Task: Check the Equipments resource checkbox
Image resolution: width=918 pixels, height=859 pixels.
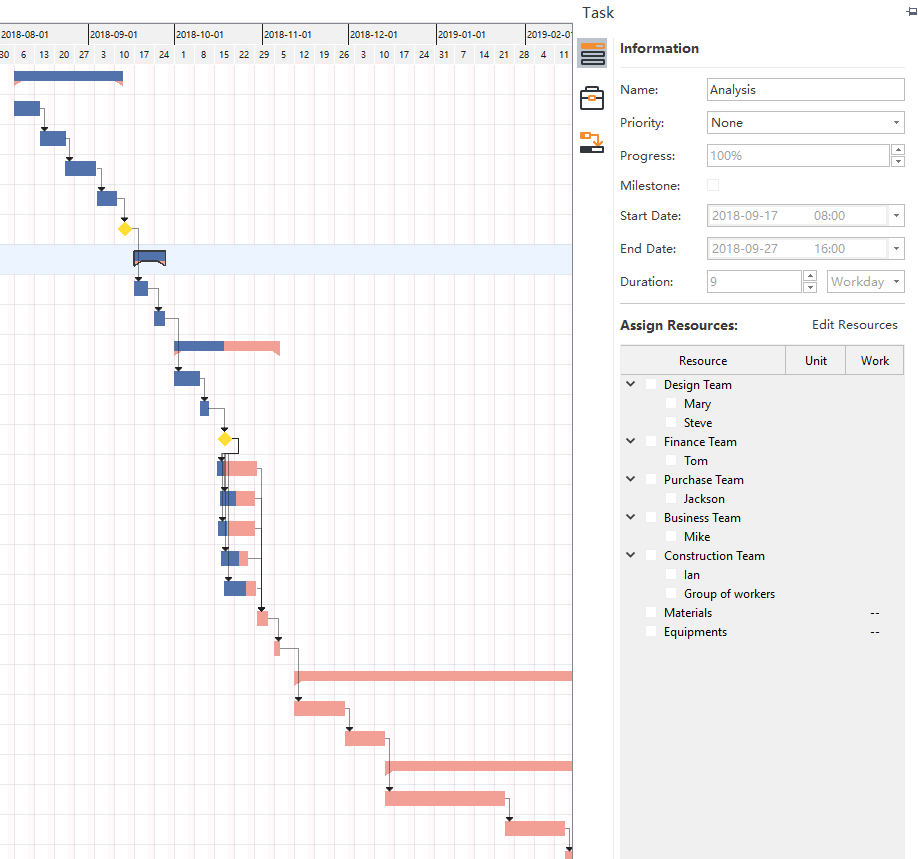Action: point(651,632)
